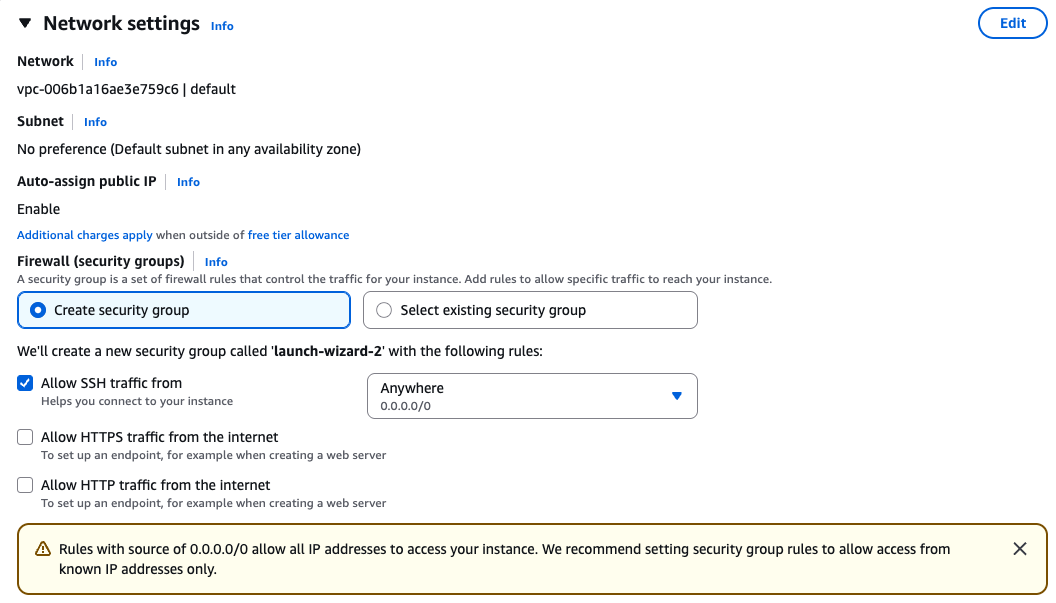The width and height of the screenshot is (1056, 603).
Task: Click the Edit button for network settings
Action: (x=1012, y=23)
